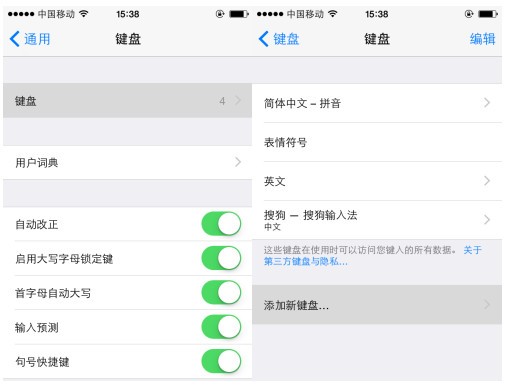
Task: Tap the right screen's rotation lock icon
Action: [469, 14]
